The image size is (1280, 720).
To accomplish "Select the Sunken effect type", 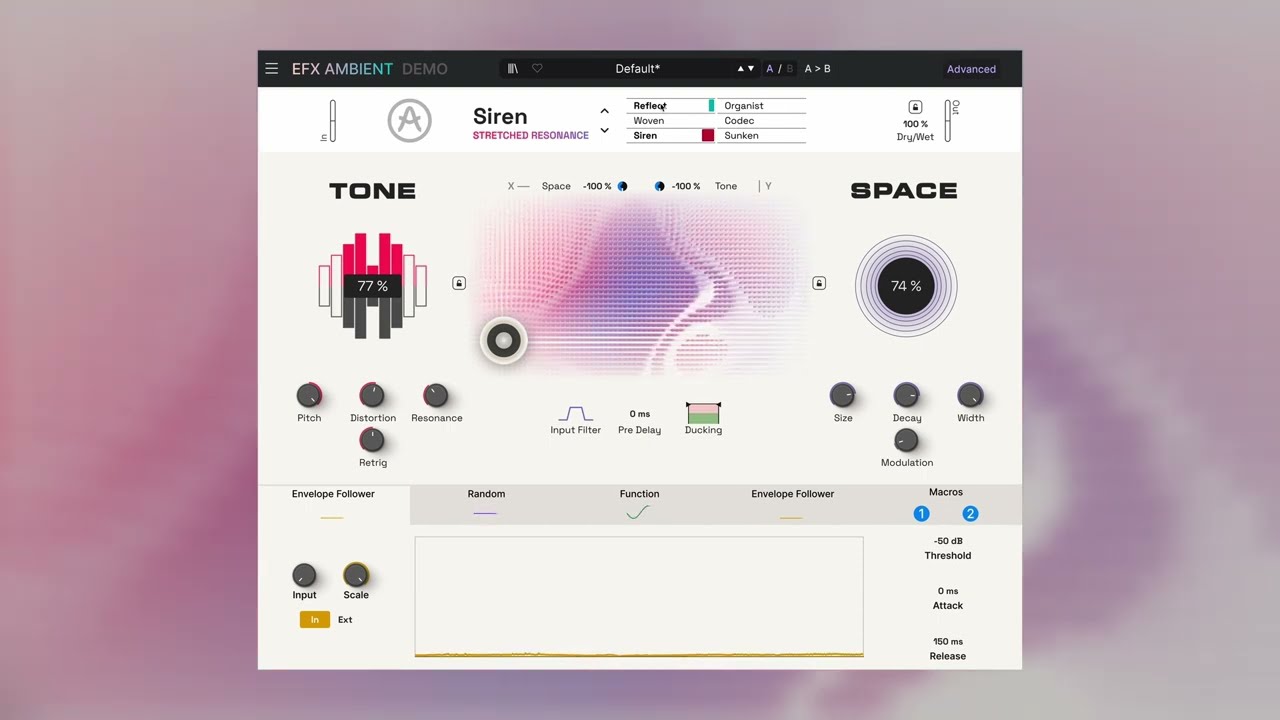I will click(x=762, y=135).
